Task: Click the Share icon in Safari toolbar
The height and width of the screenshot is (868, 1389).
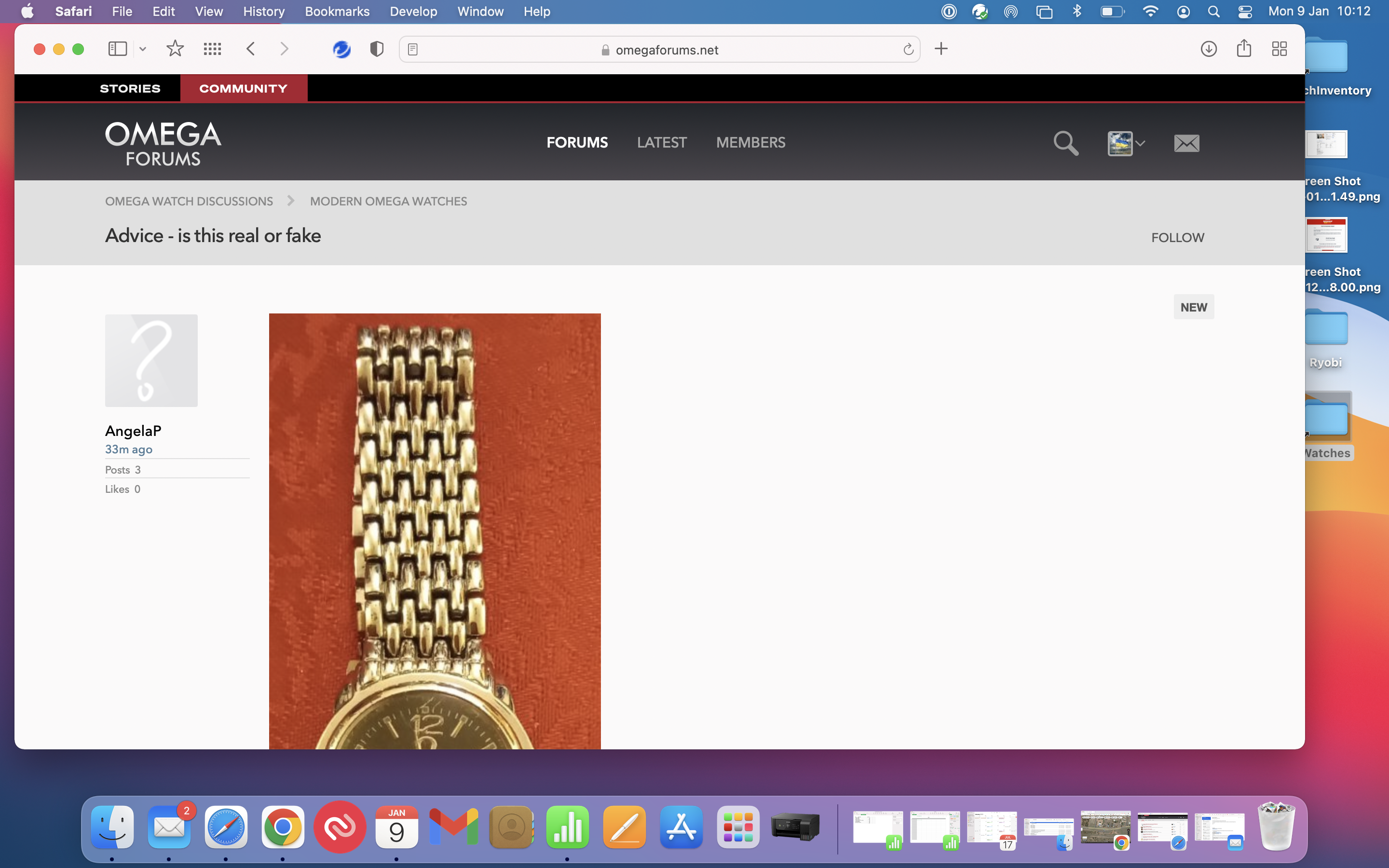Action: pos(1244,49)
